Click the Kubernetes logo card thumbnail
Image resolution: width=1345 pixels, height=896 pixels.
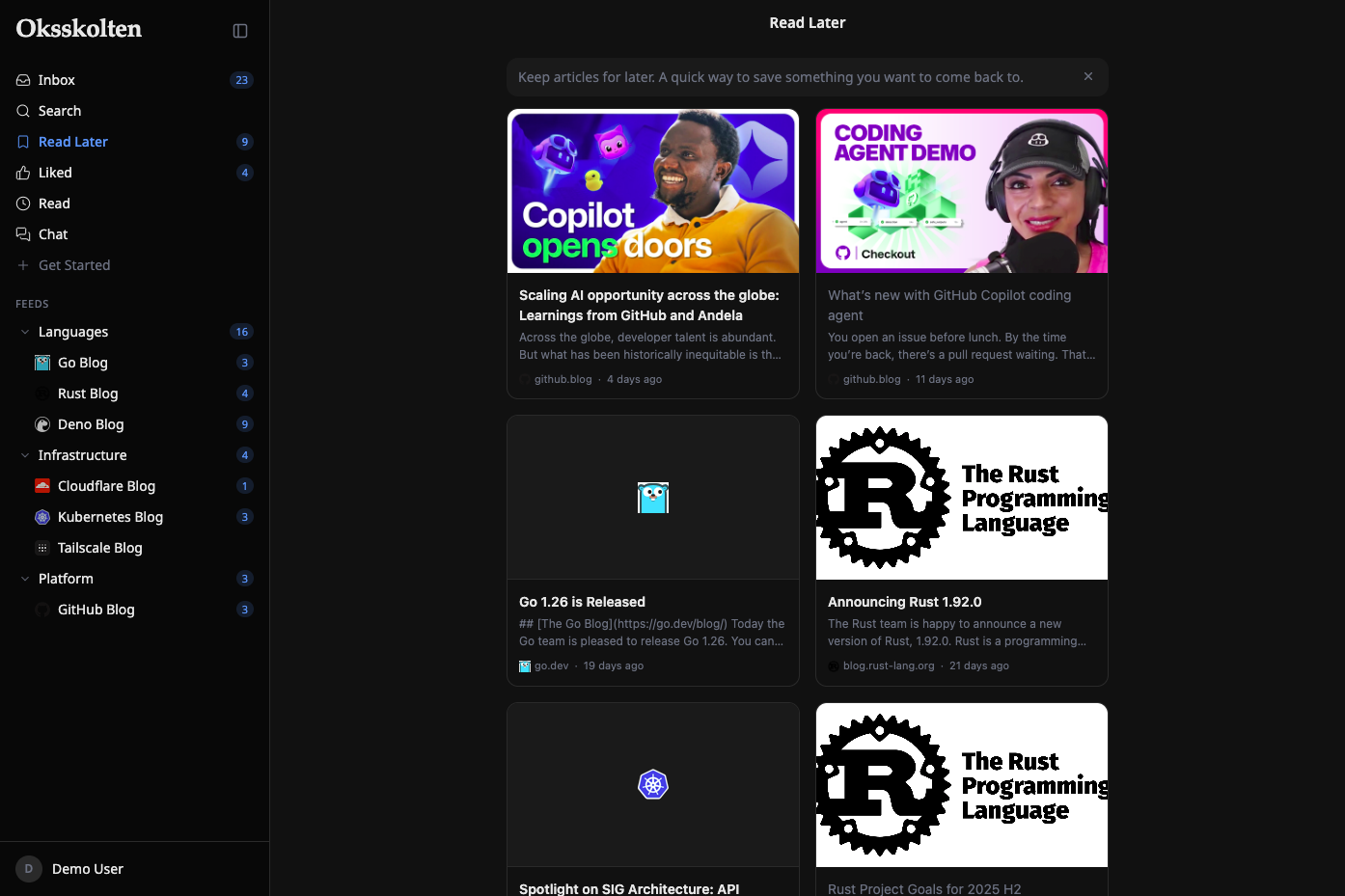pos(653,785)
